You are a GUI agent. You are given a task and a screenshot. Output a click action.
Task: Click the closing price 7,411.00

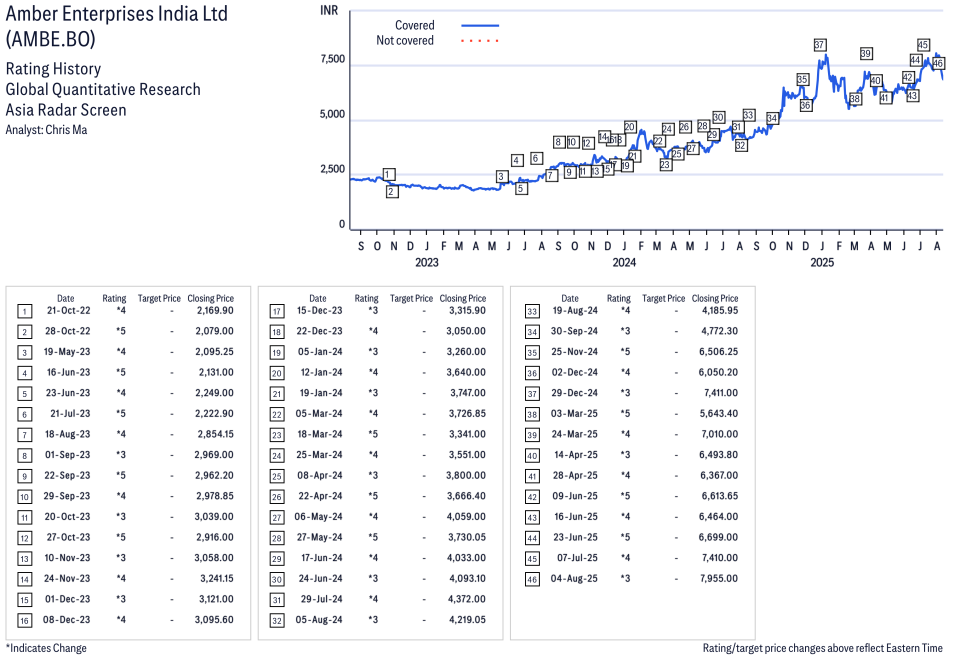click(721, 393)
